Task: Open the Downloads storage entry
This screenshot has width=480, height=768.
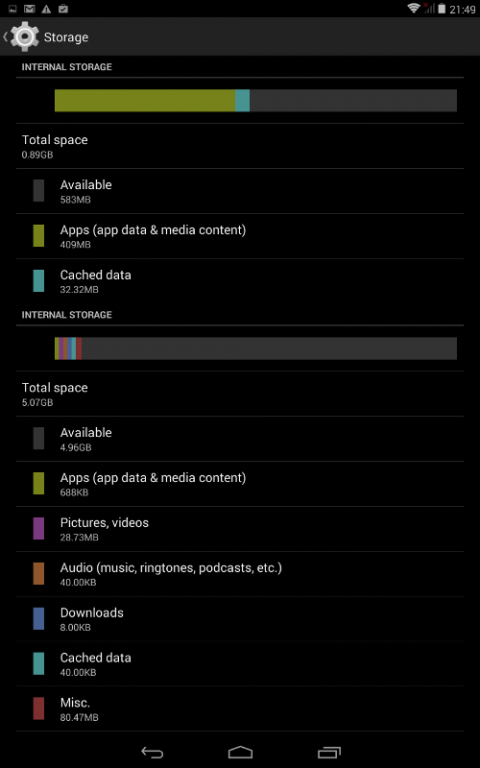Action: point(240,619)
